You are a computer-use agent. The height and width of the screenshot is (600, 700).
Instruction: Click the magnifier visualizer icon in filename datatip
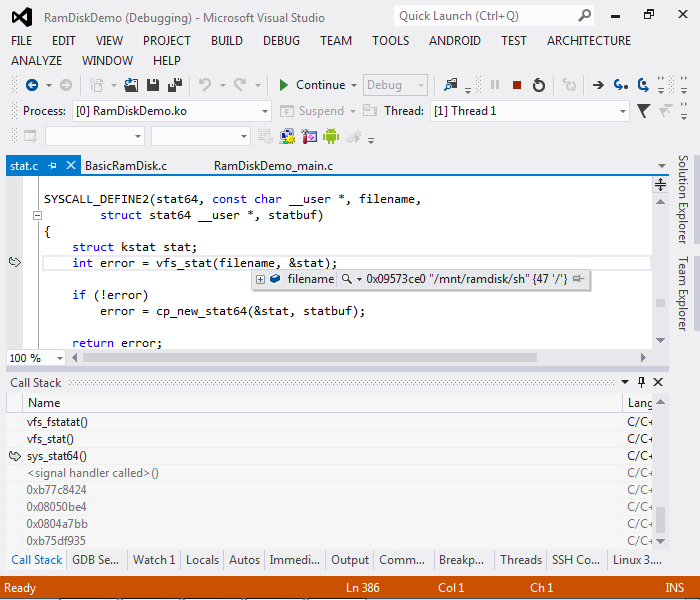(346, 279)
